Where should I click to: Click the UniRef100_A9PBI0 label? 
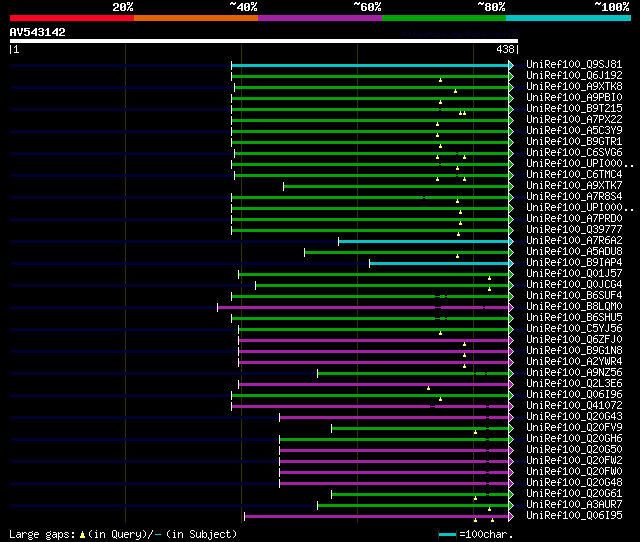[574, 98]
